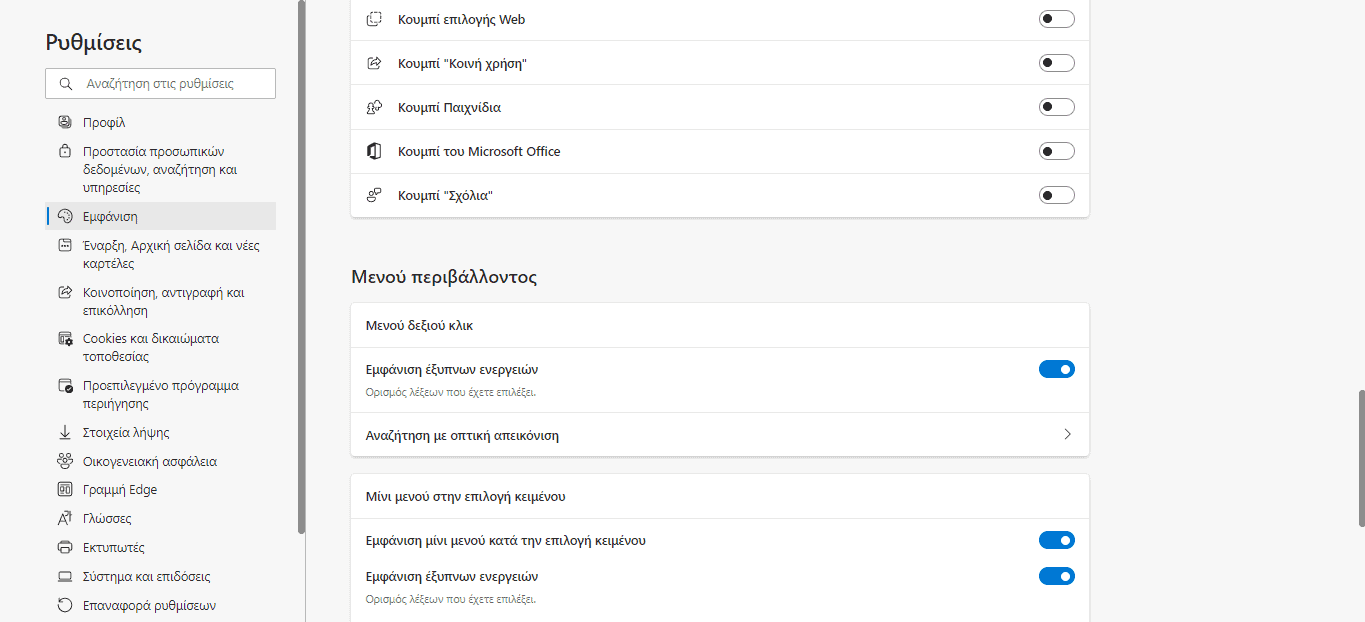Disable Εμφάνιση έξυπνων ενεργειών under Μενού δεξιού κλικ
This screenshot has height=622, width=1365.
point(1056,369)
